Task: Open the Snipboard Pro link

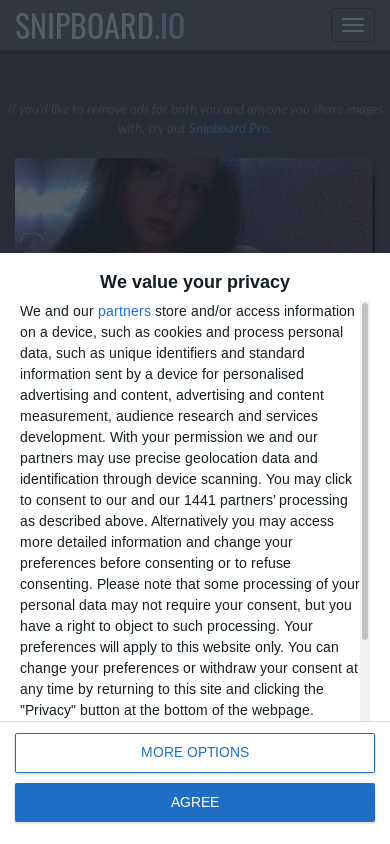Action: pos(229,128)
